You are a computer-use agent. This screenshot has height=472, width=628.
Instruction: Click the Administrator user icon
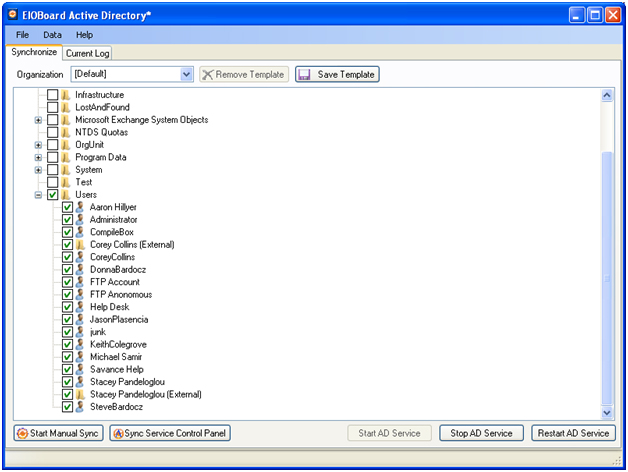tap(80, 220)
